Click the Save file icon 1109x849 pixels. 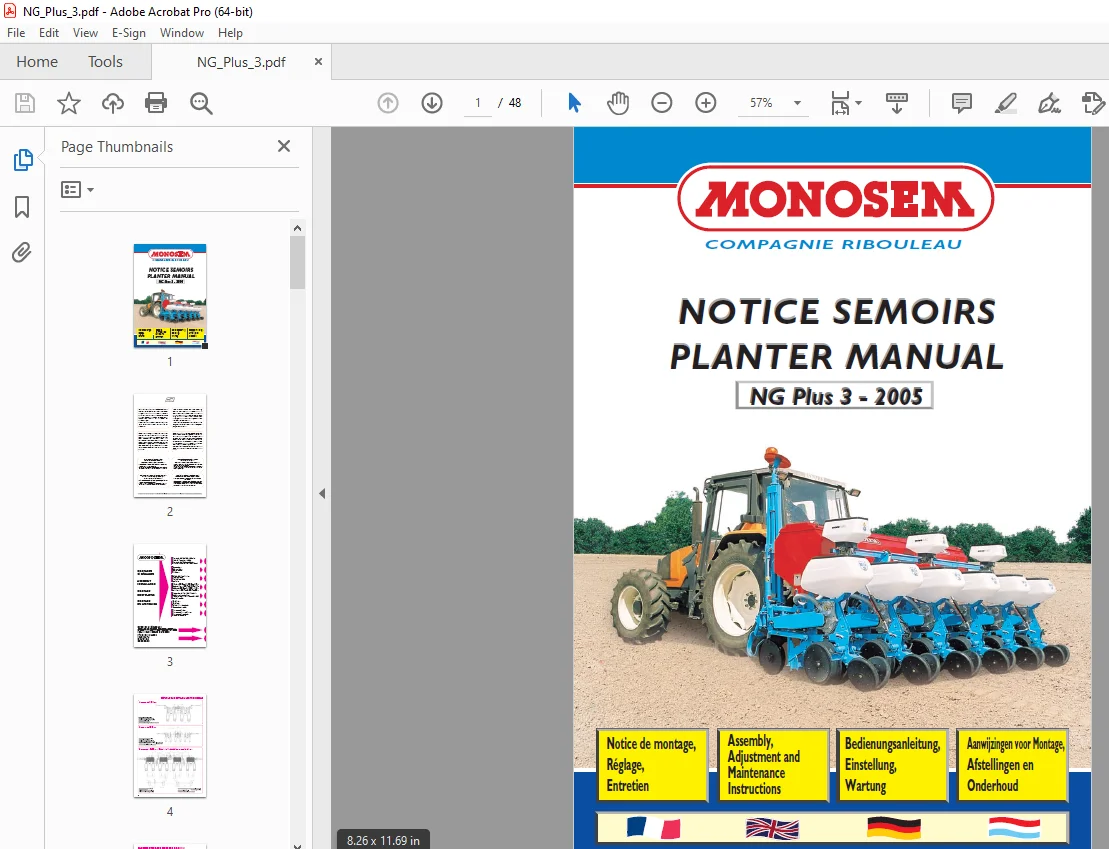coord(25,103)
